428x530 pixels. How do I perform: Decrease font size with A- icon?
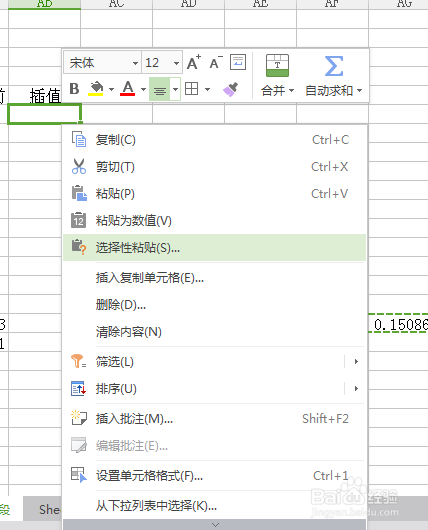(216, 63)
